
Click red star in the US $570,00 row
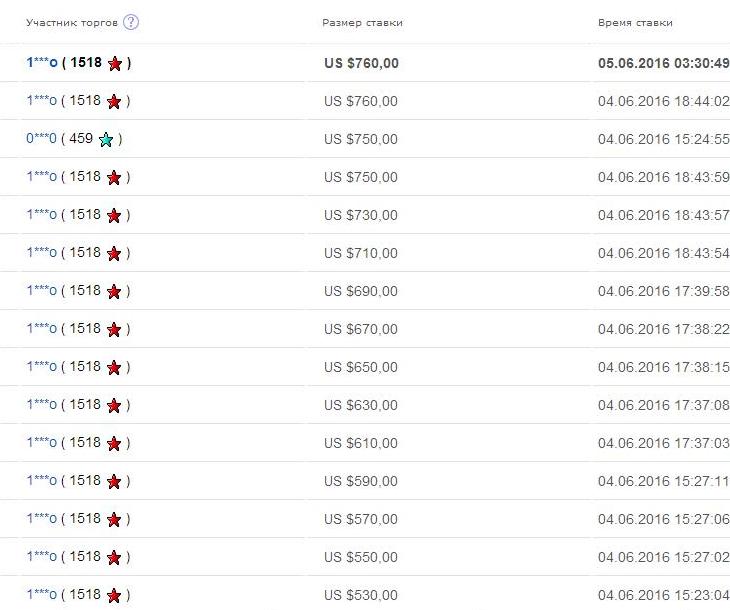point(114,519)
